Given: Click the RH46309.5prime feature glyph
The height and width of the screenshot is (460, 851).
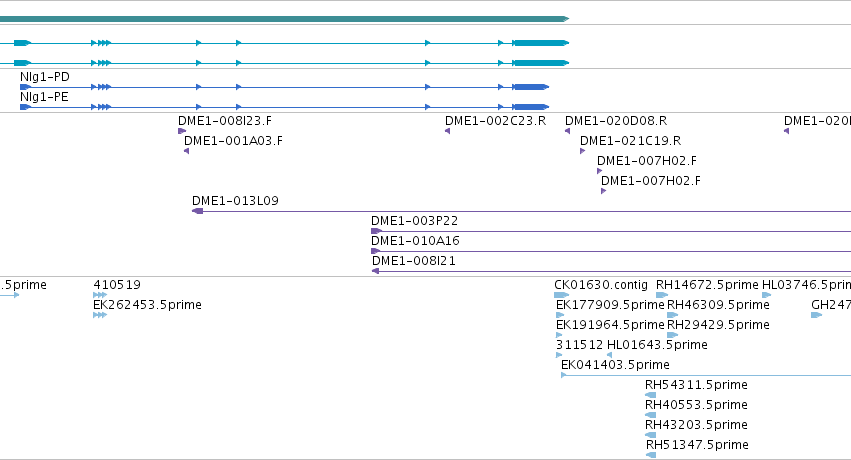Looking at the screenshot, I should coord(673,315).
